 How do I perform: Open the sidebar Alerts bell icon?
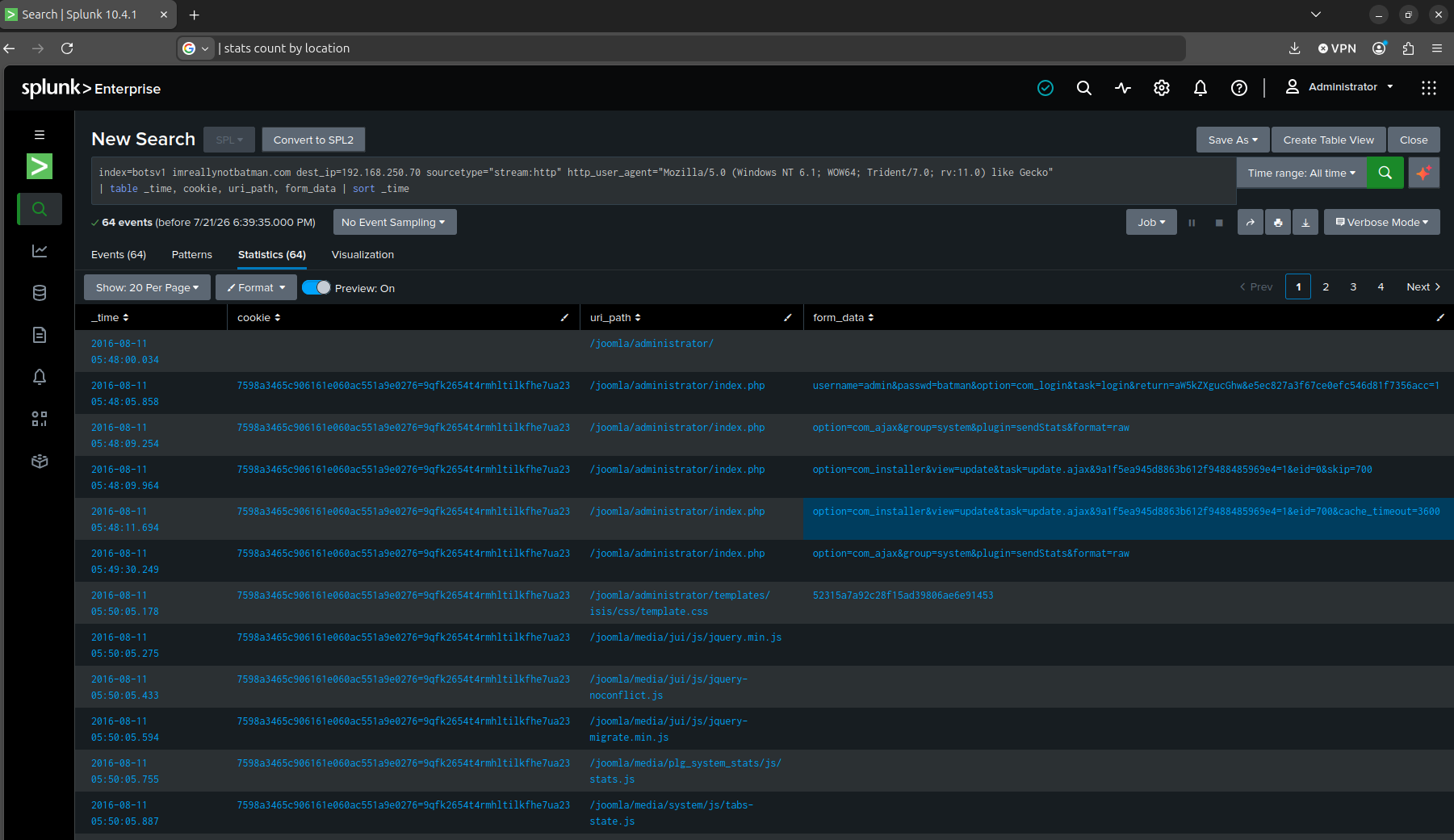pos(39,377)
